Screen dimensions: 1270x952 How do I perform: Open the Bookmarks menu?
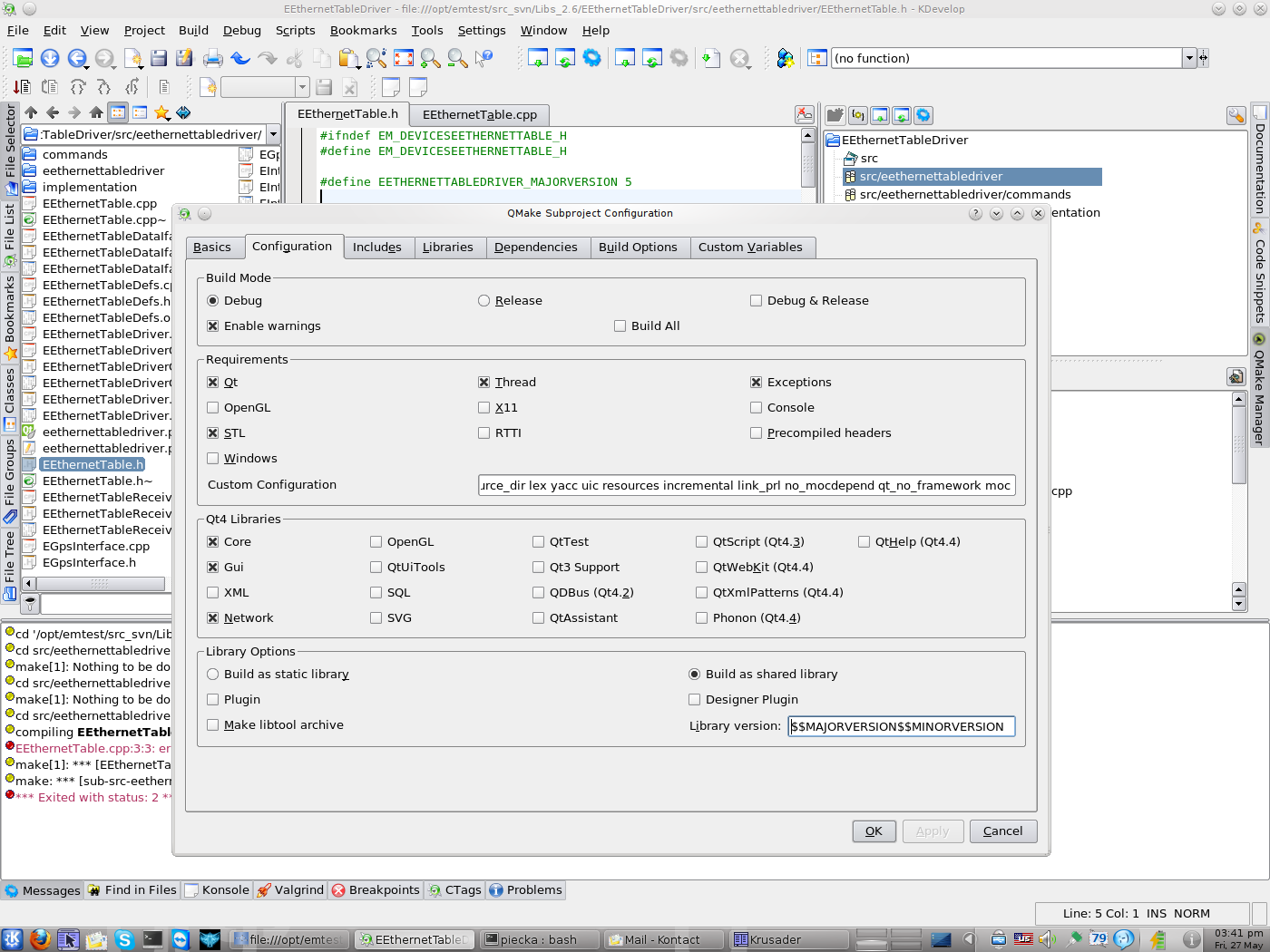coord(363,30)
